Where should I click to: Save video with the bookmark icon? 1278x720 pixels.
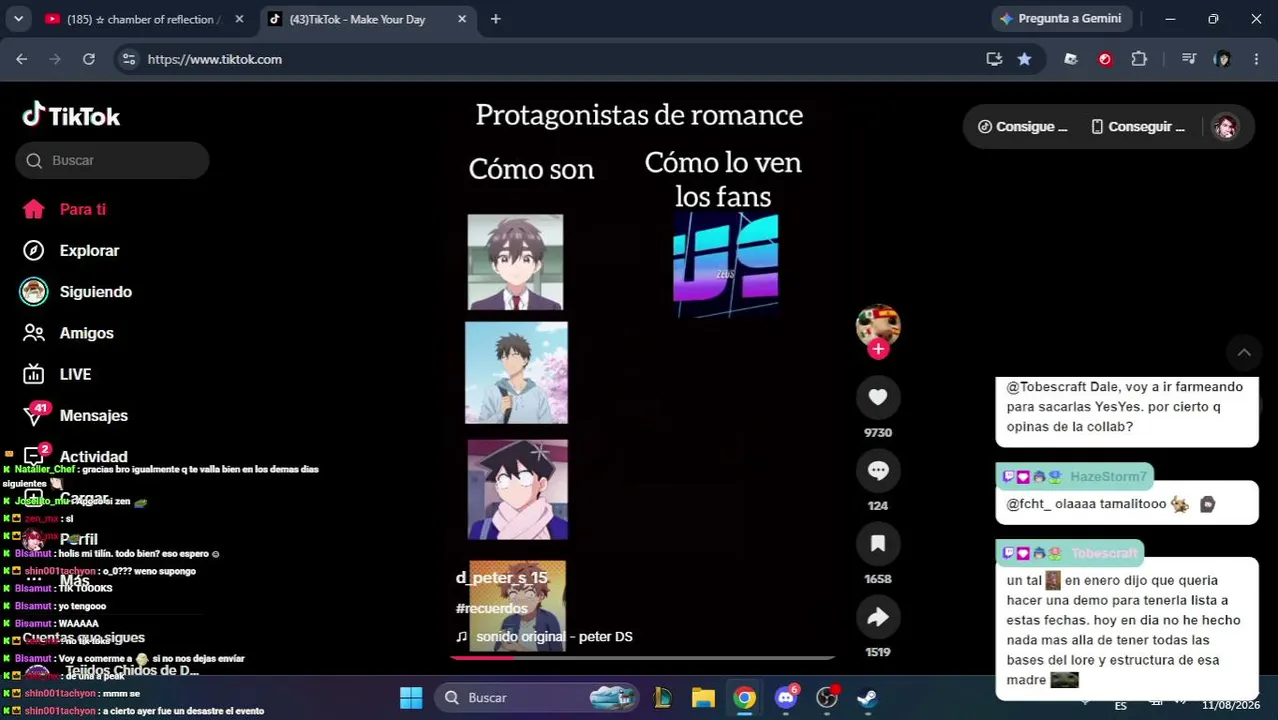[878, 543]
